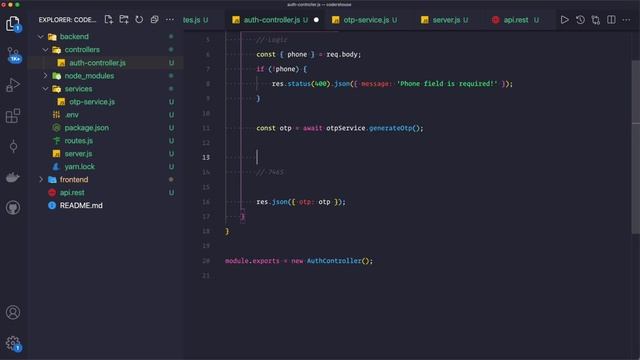The image size is (640, 360).
Task: Click the api.rest file icon in Explorer
Action: click(52, 193)
